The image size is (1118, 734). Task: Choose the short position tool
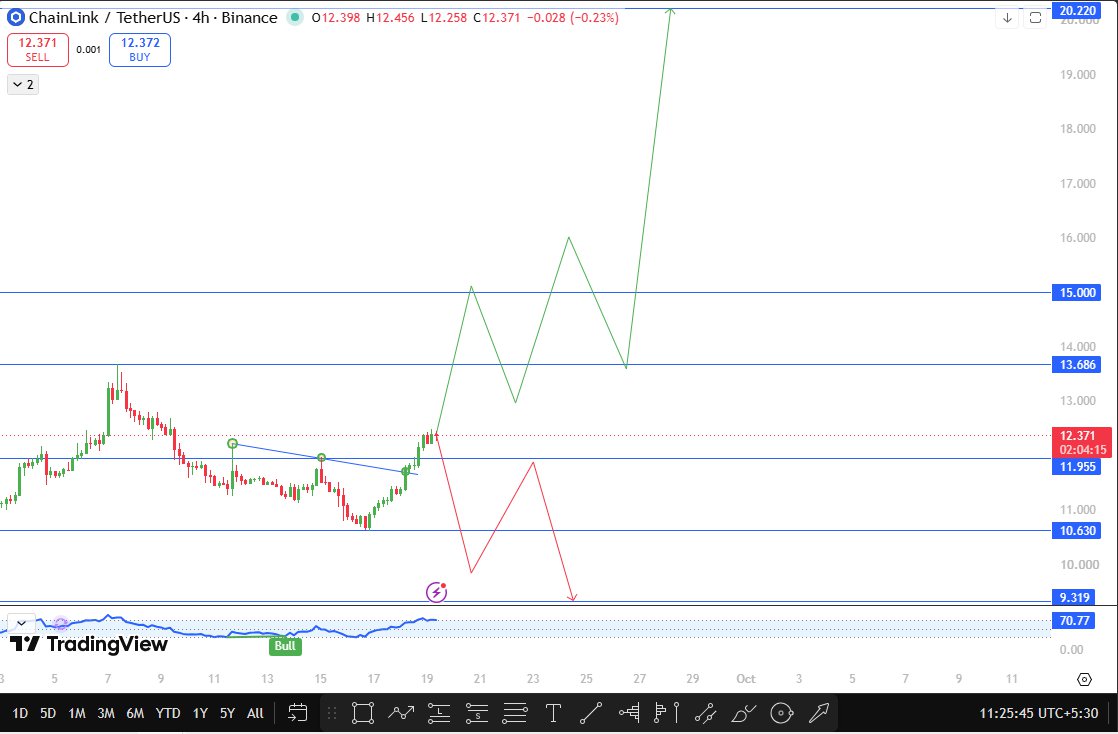[x=476, y=713]
